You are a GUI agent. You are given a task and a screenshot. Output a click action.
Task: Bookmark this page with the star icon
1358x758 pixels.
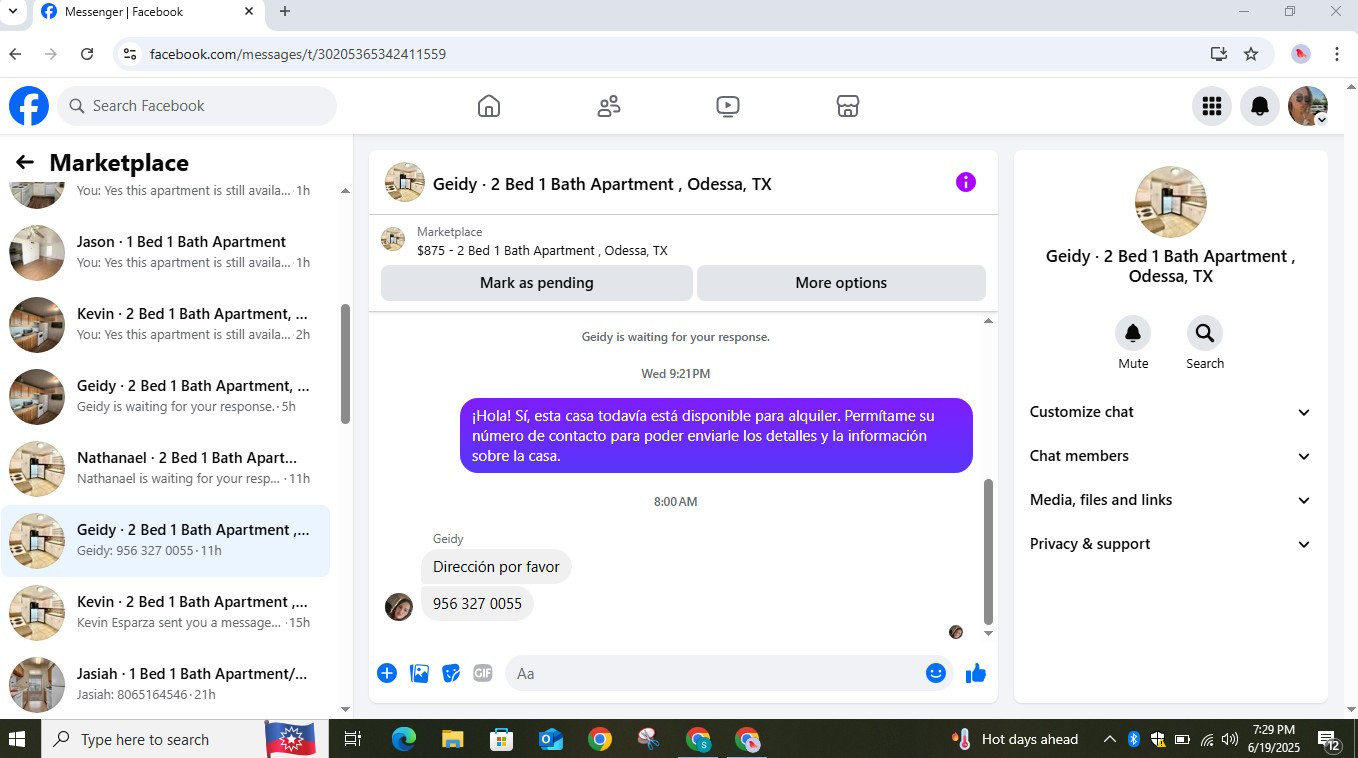(1251, 54)
